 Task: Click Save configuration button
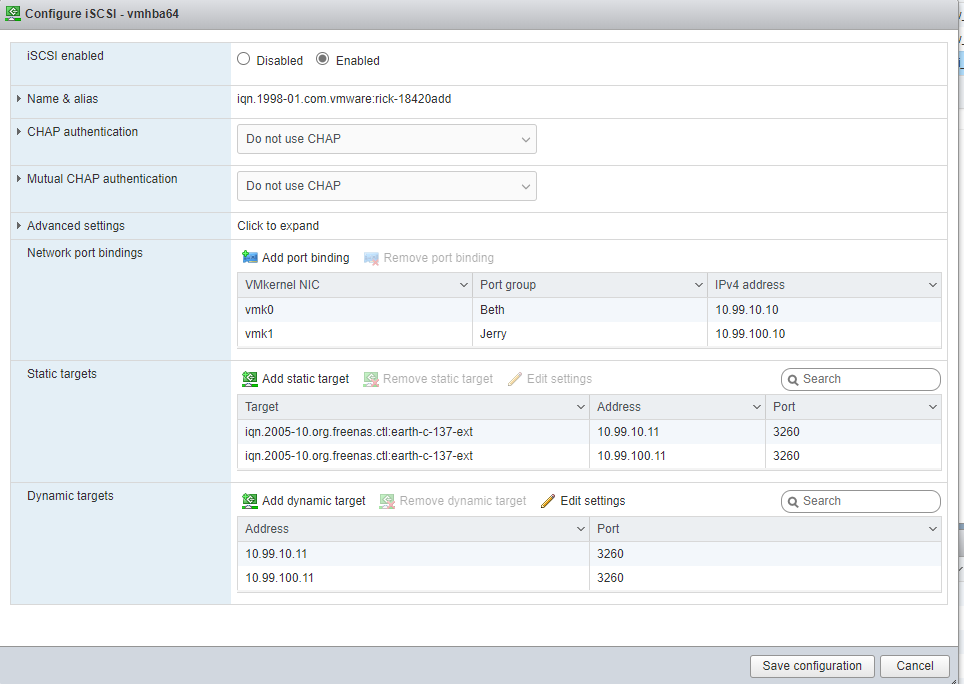point(812,666)
